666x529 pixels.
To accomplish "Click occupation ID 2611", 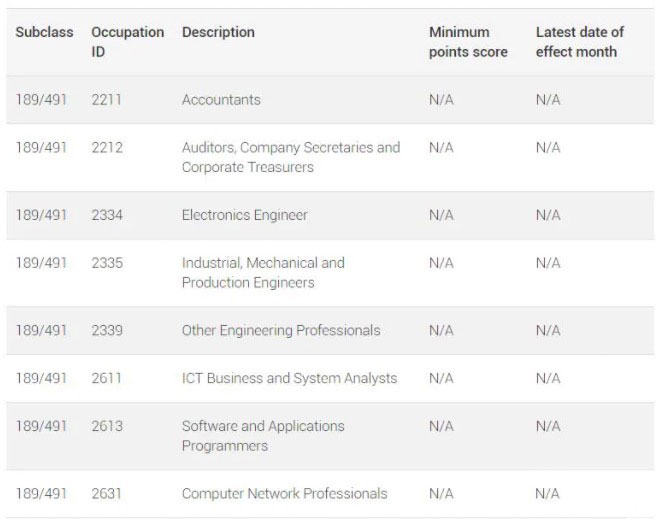I will click(106, 378).
